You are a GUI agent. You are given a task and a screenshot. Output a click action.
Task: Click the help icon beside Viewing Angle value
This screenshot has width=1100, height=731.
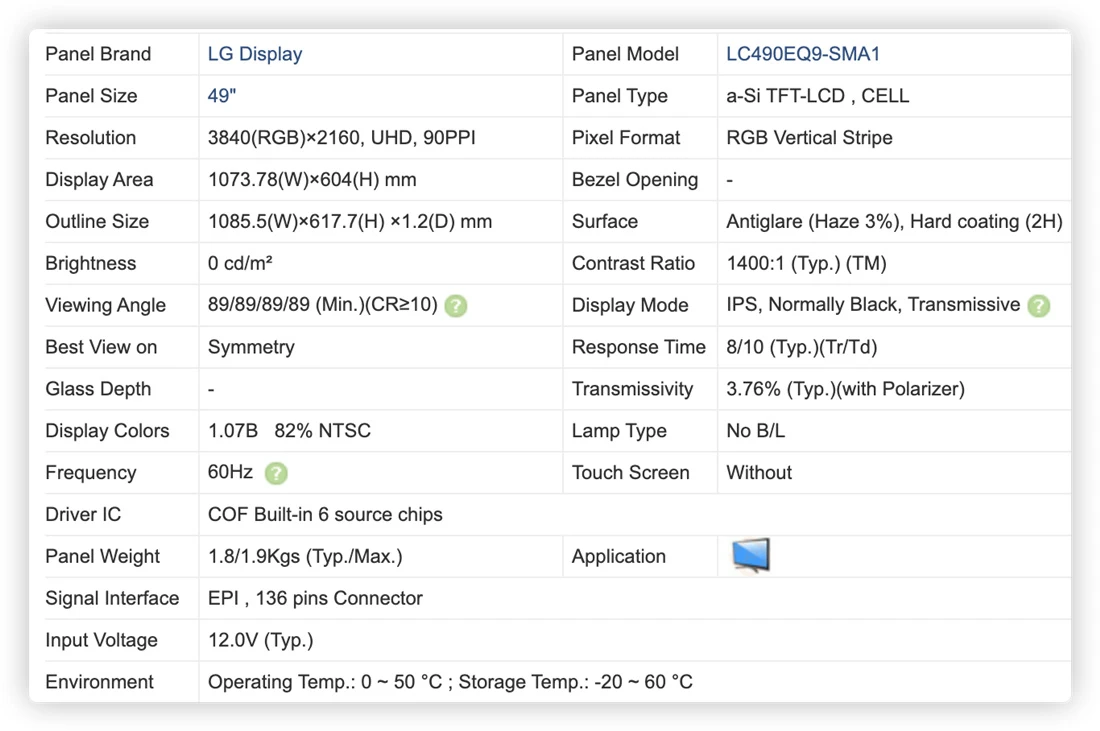[x=455, y=306]
